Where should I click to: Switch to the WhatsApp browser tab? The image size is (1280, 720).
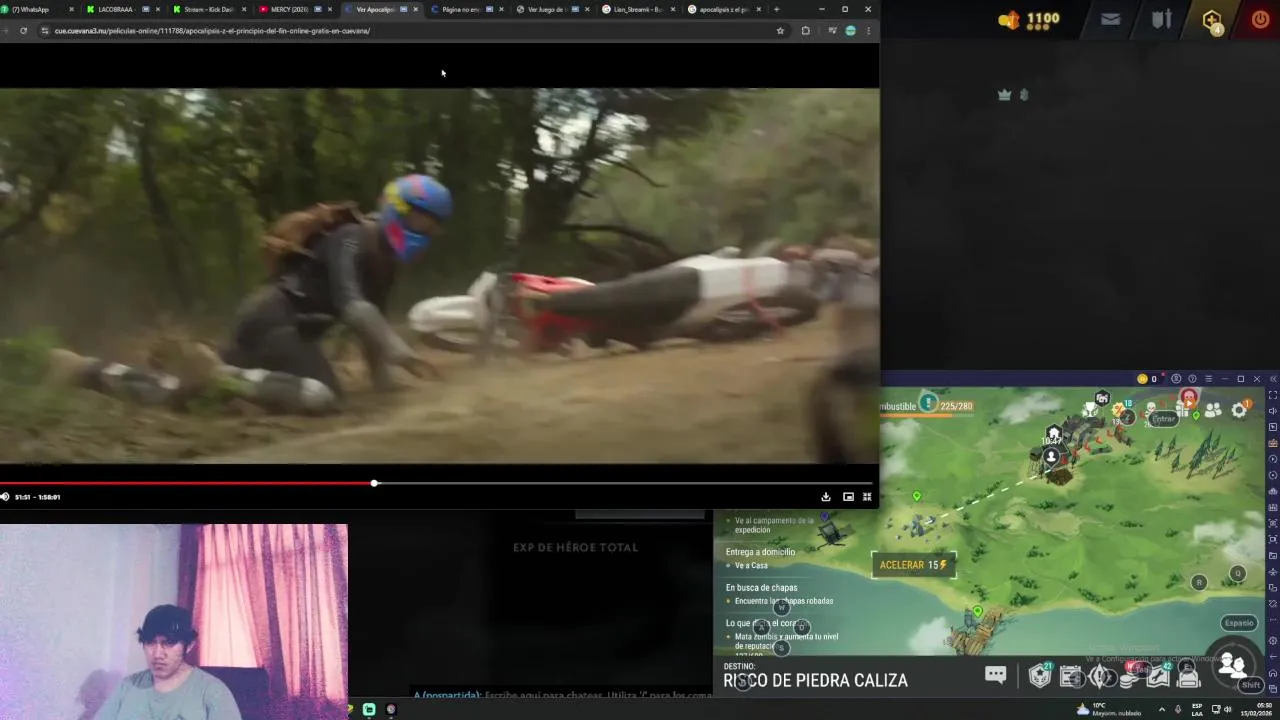tap(38, 9)
